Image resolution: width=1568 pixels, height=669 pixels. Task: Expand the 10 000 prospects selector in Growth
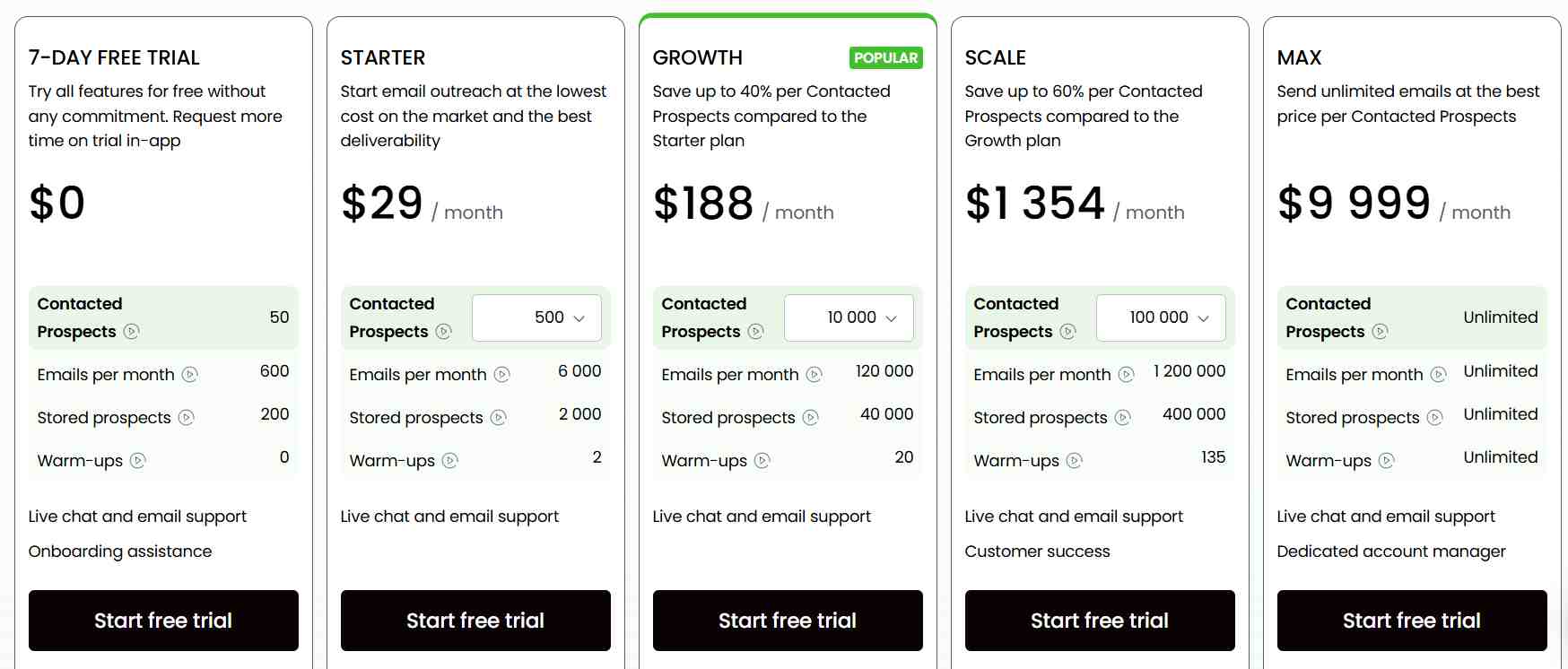pyautogui.click(x=849, y=317)
